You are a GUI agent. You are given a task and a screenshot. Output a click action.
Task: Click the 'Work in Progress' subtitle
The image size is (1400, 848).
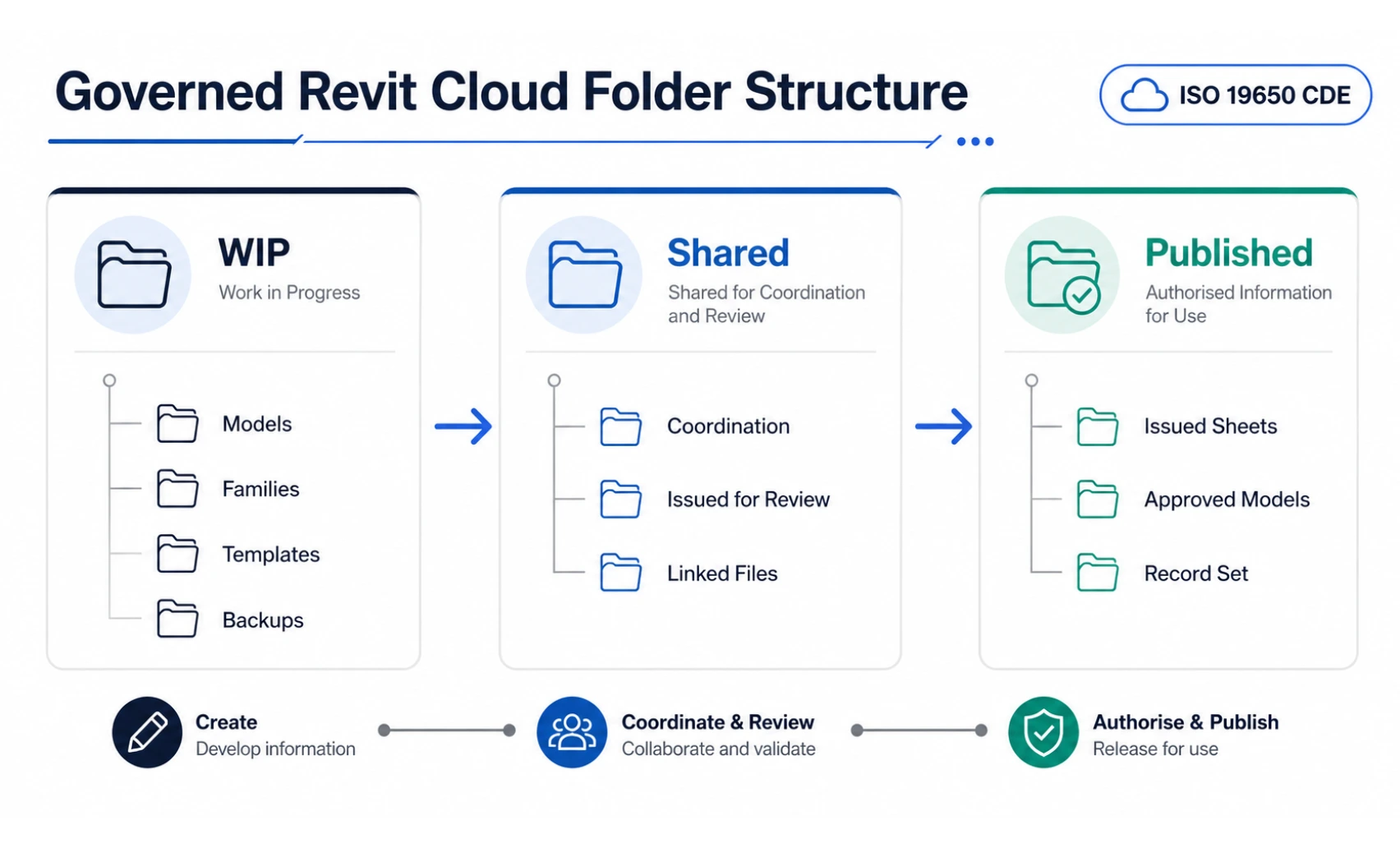click(x=289, y=293)
